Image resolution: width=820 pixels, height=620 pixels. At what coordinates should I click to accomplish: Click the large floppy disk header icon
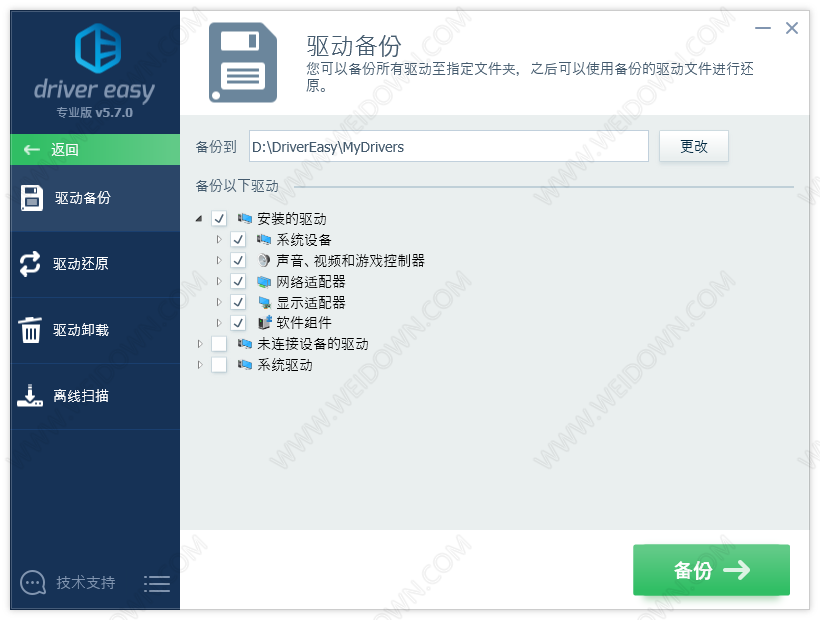point(243,62)
